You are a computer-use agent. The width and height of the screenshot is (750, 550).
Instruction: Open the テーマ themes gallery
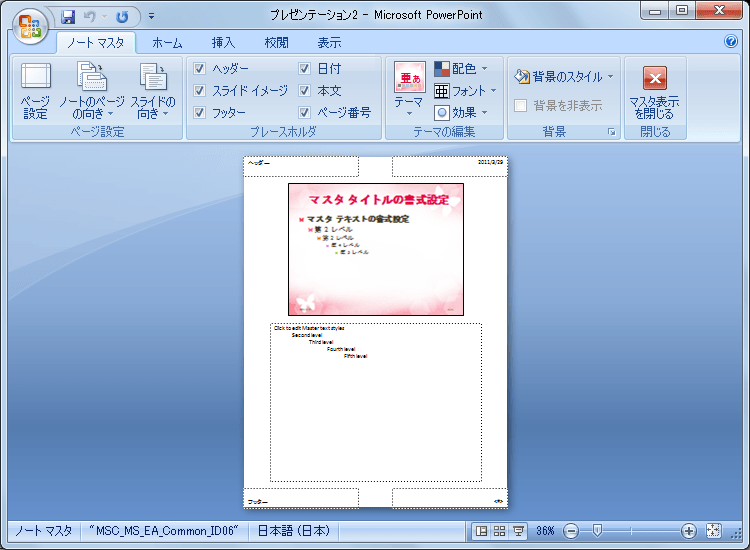(409, 89)
